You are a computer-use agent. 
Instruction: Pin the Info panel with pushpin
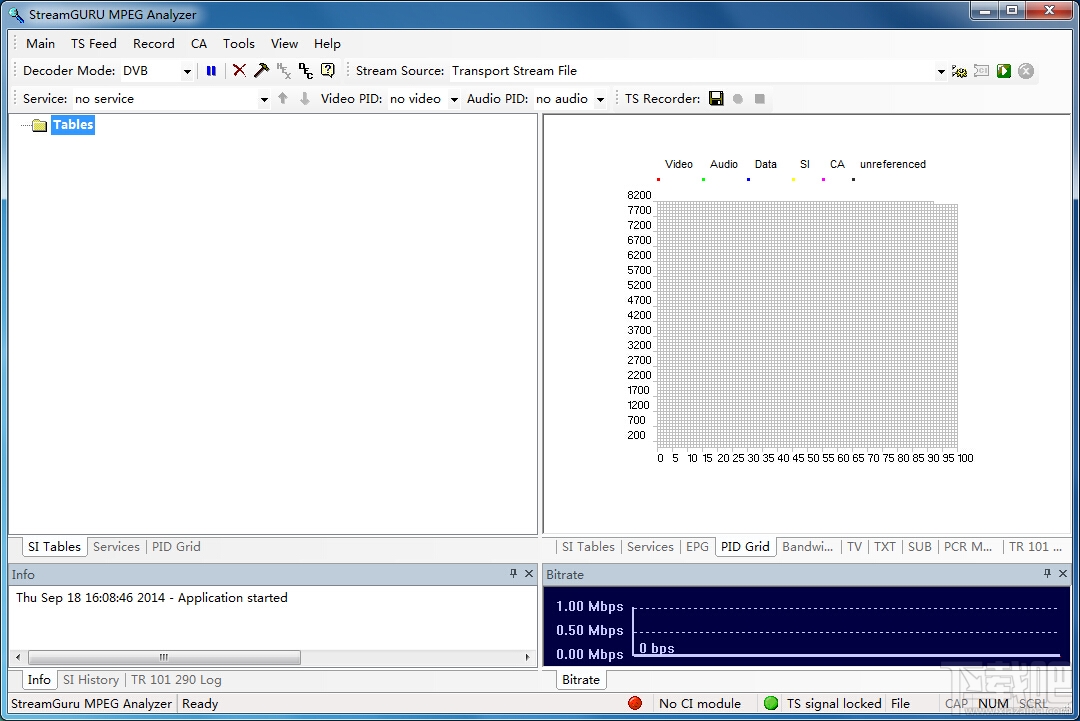pyautogui.click(x=514, y=574)
